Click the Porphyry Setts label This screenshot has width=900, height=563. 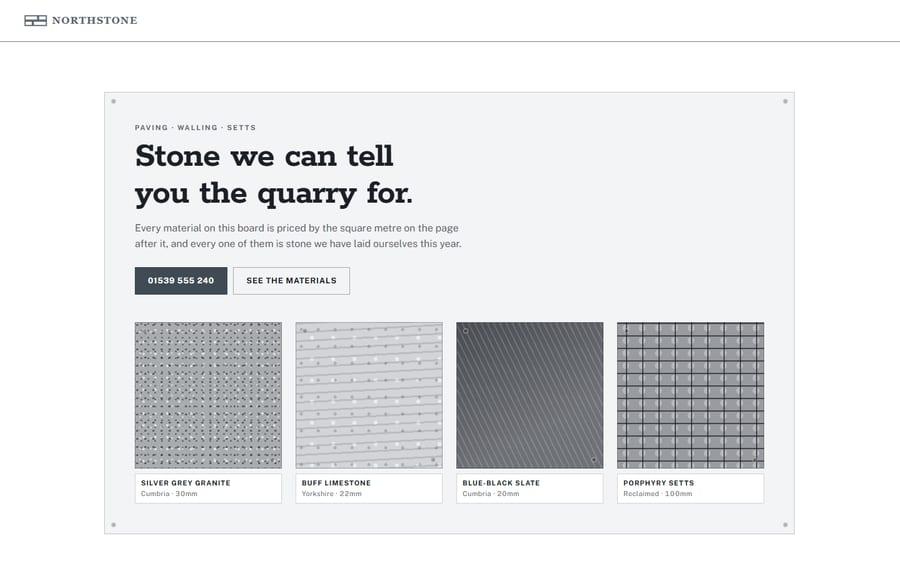coord(658,483)
